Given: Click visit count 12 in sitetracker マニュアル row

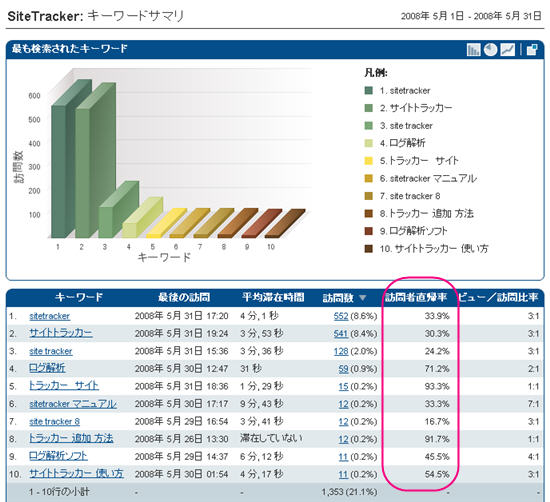Looking at the screenshot, I should [x=343, y=404].
